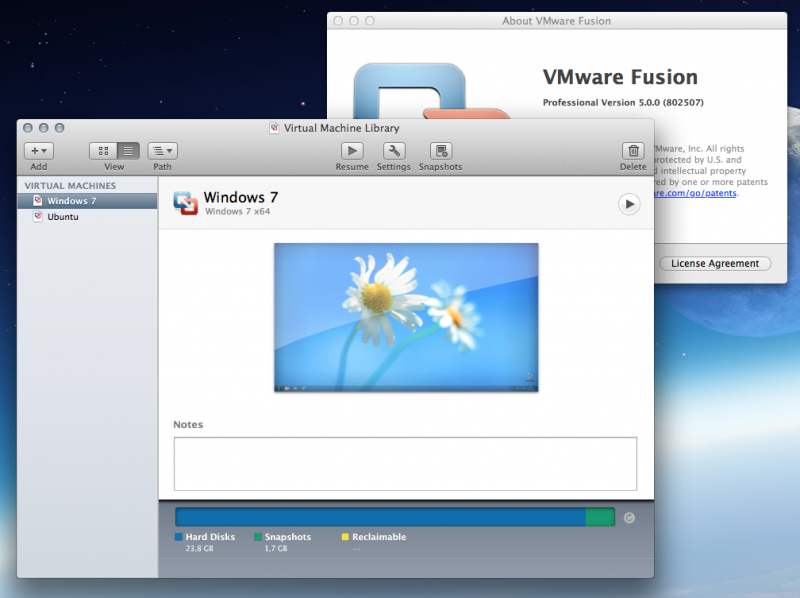Refresh disk usage with circular arrow icon

629,518
